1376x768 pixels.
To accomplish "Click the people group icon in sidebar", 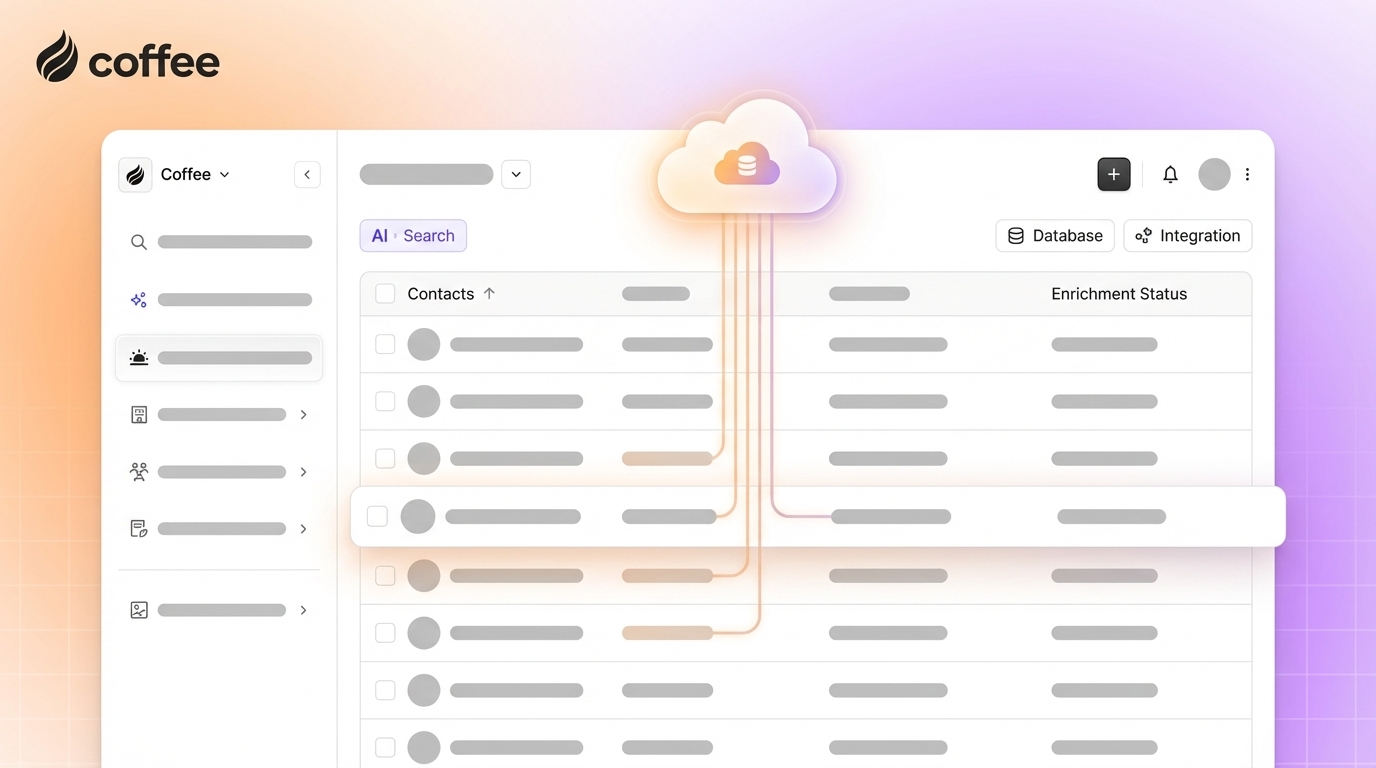I will click(138, 471).
